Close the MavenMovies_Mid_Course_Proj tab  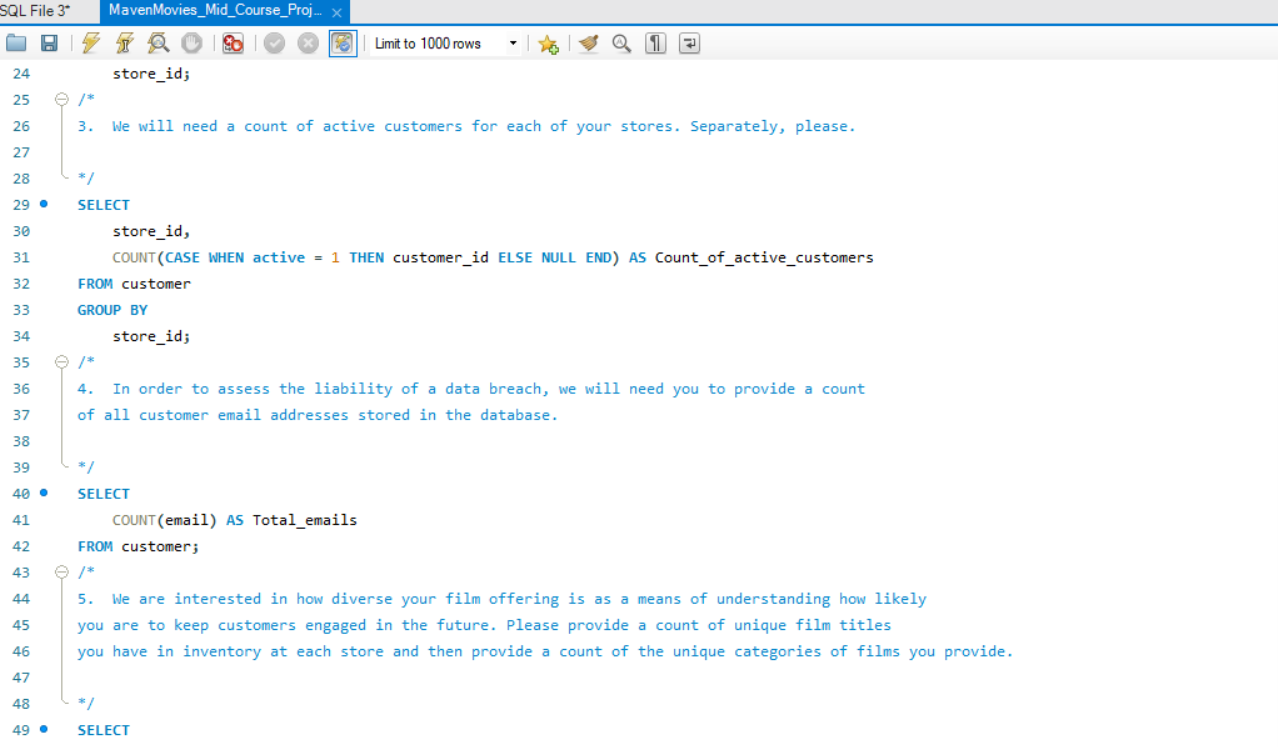tap(337, 12)
